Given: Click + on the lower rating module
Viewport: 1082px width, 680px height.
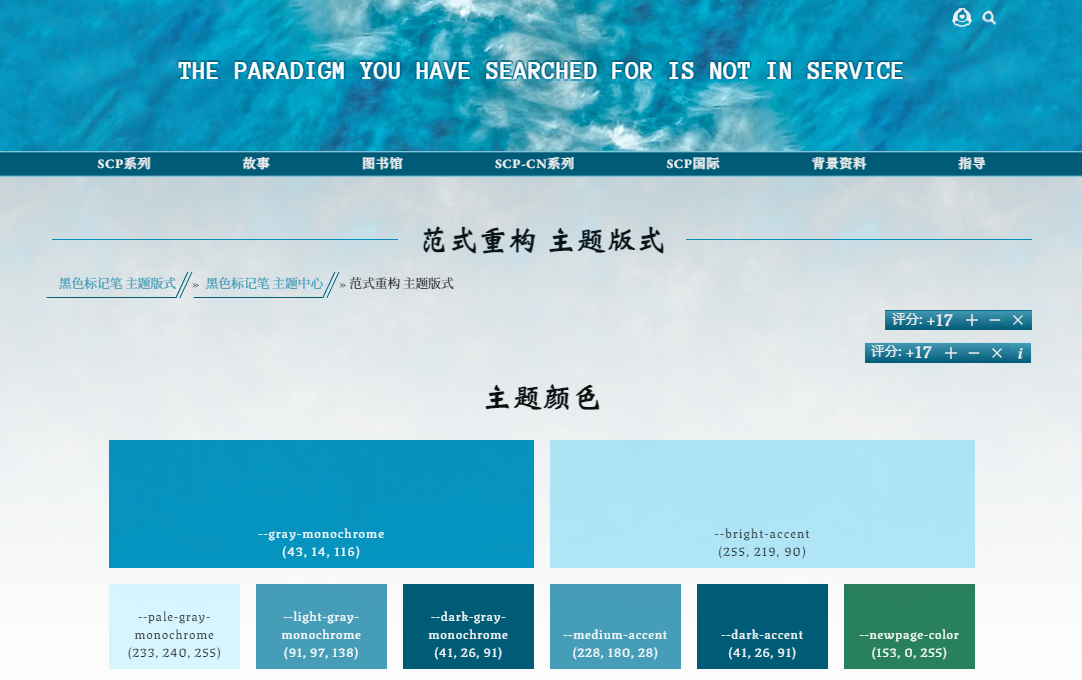Looking at the screenshot, I should (x=951, y=353).
